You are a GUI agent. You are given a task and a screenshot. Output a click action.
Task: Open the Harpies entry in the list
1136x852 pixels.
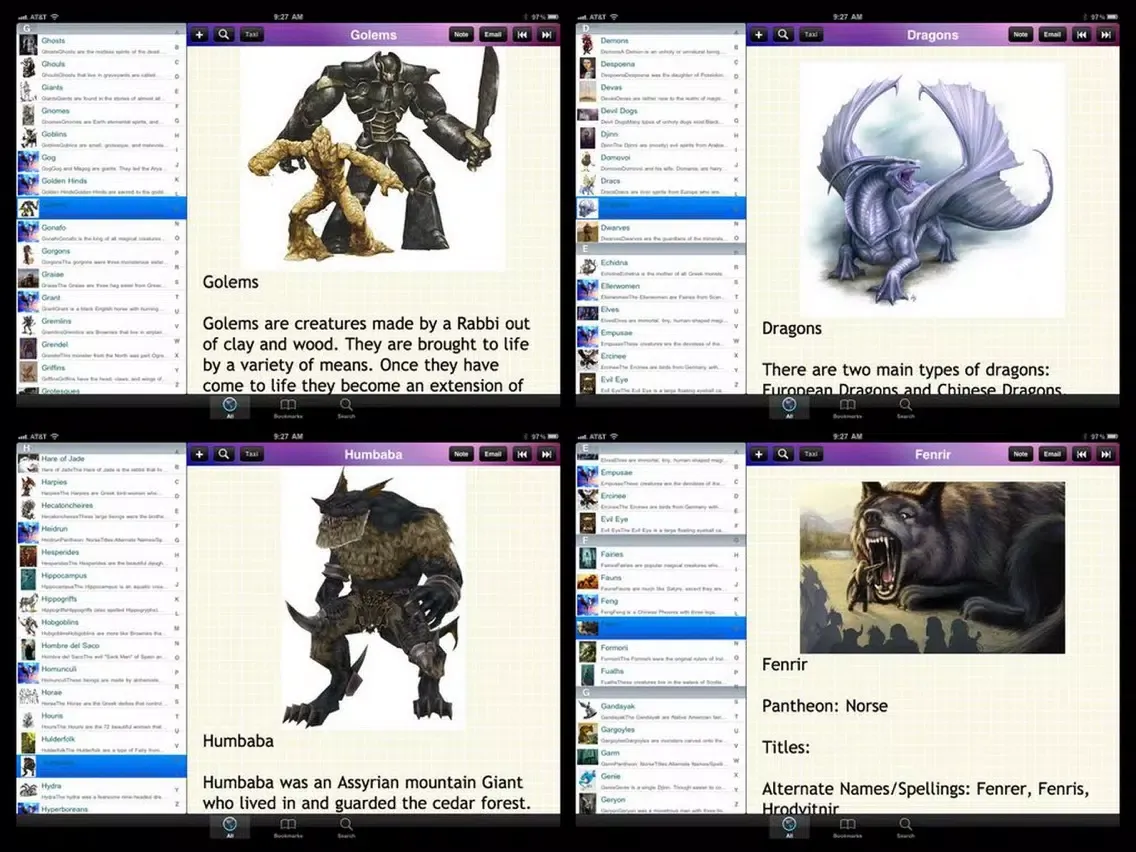[96, 487]
